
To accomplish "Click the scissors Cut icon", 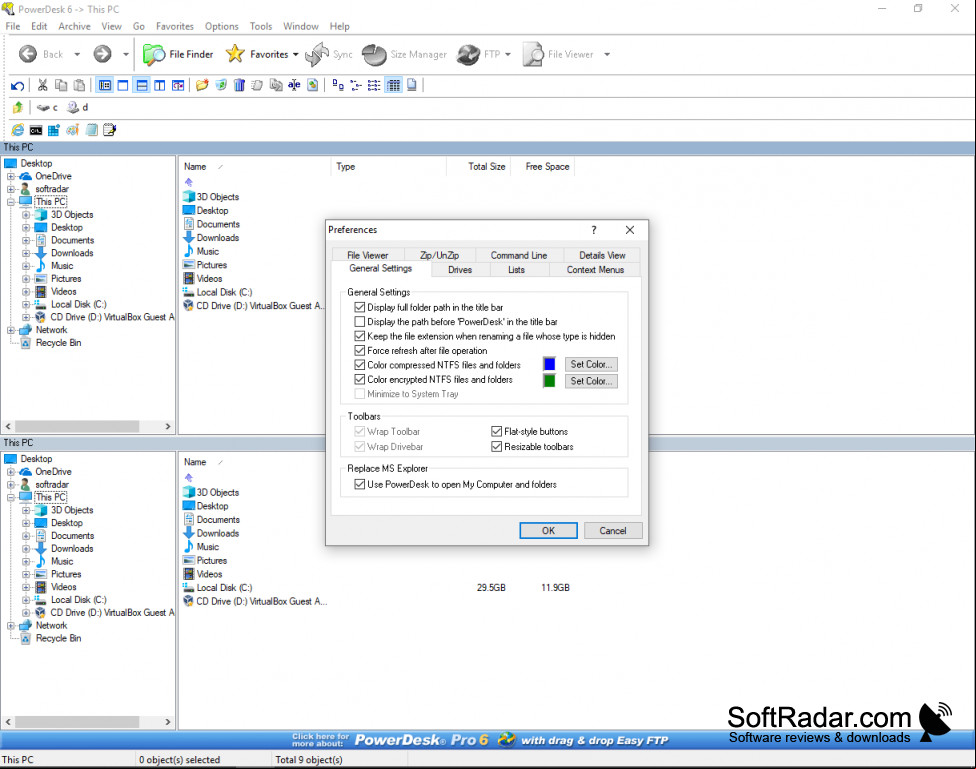I will click(x=42, y=85).
